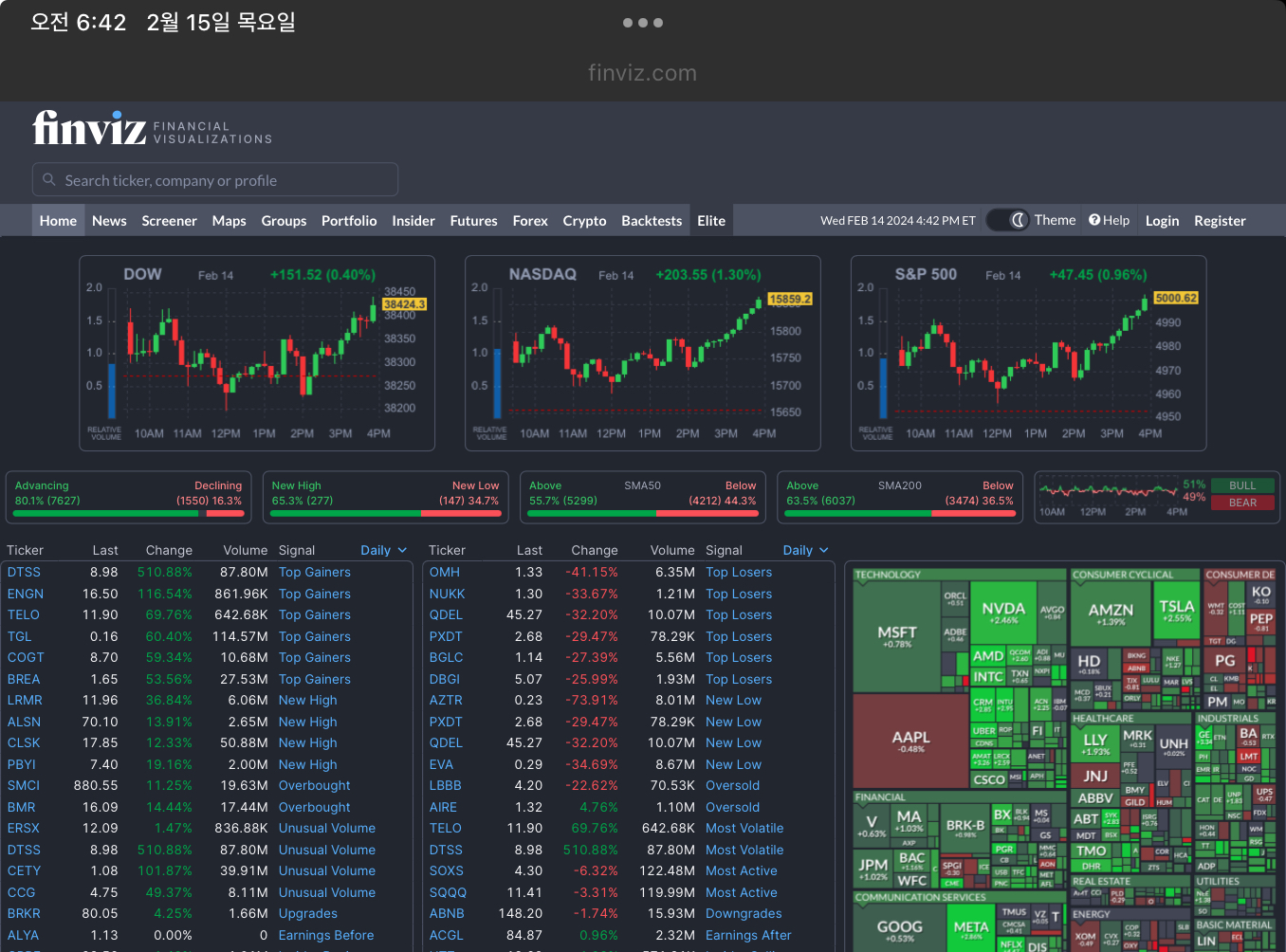Image resolution: width=1286 pixels, height=952 pixels.
Task: Go to the Screener page
Action: [169, 220]
